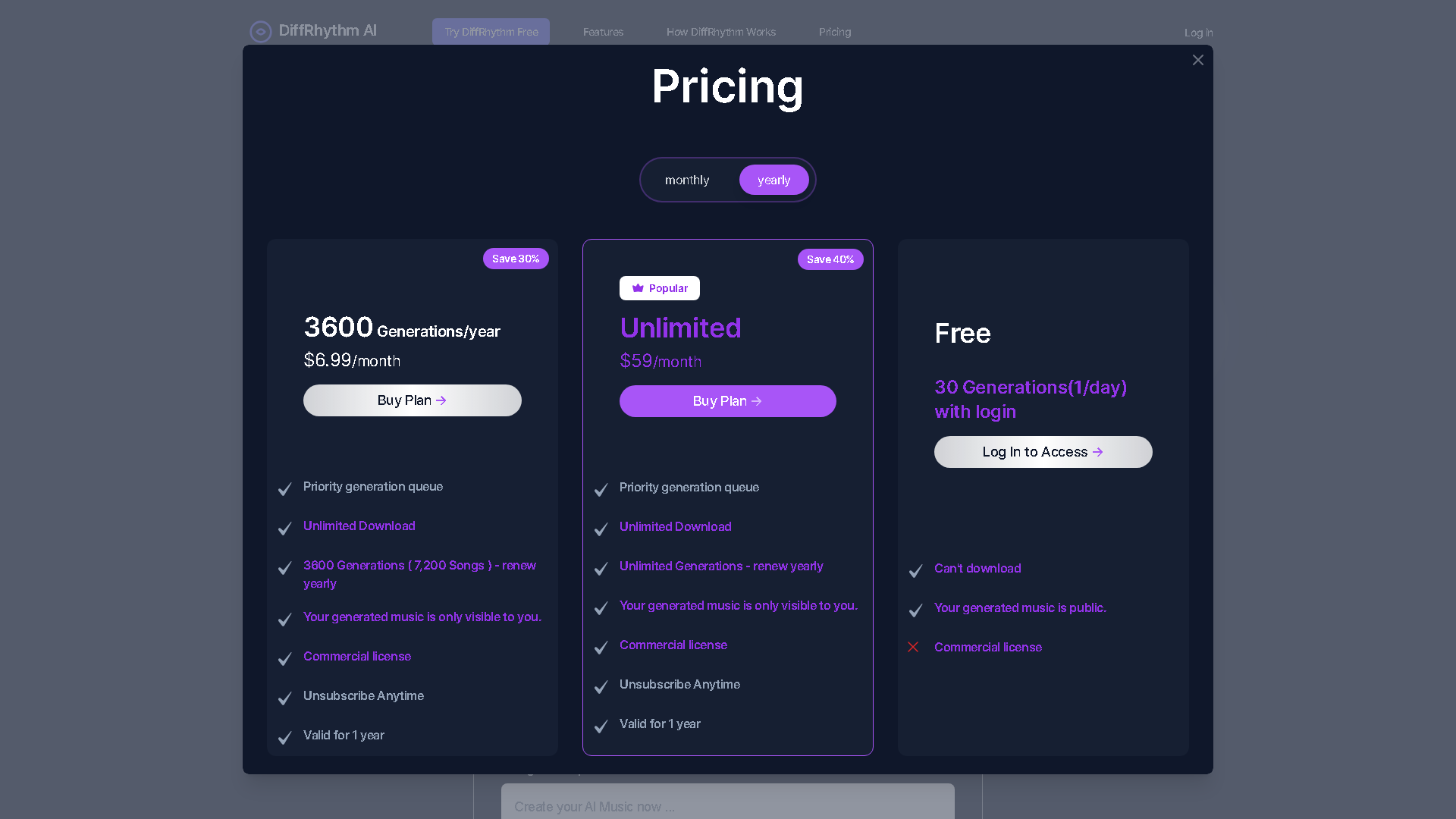Click the Log in link
Image resolution: width=1456 pixels, height=819 pixels.
pyautogui.click(x=1198, y=33)
